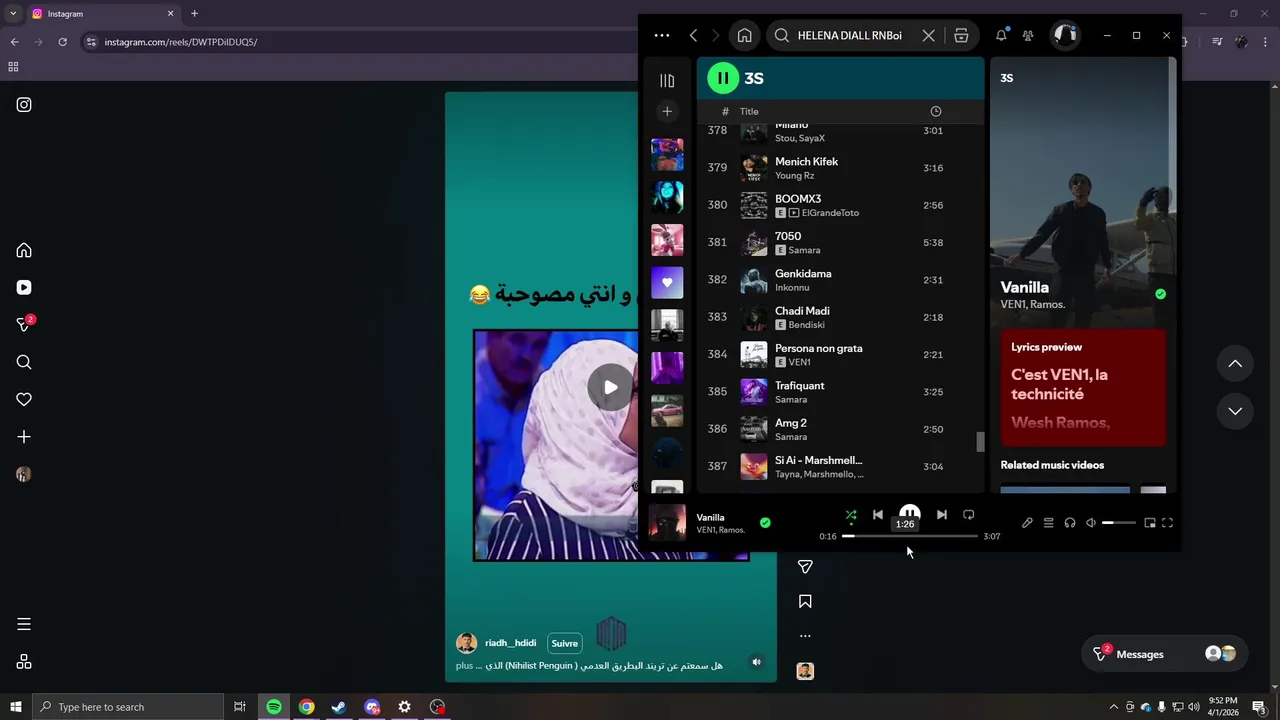
Task: Create new playlist plus icon
Action: point(667,111)
